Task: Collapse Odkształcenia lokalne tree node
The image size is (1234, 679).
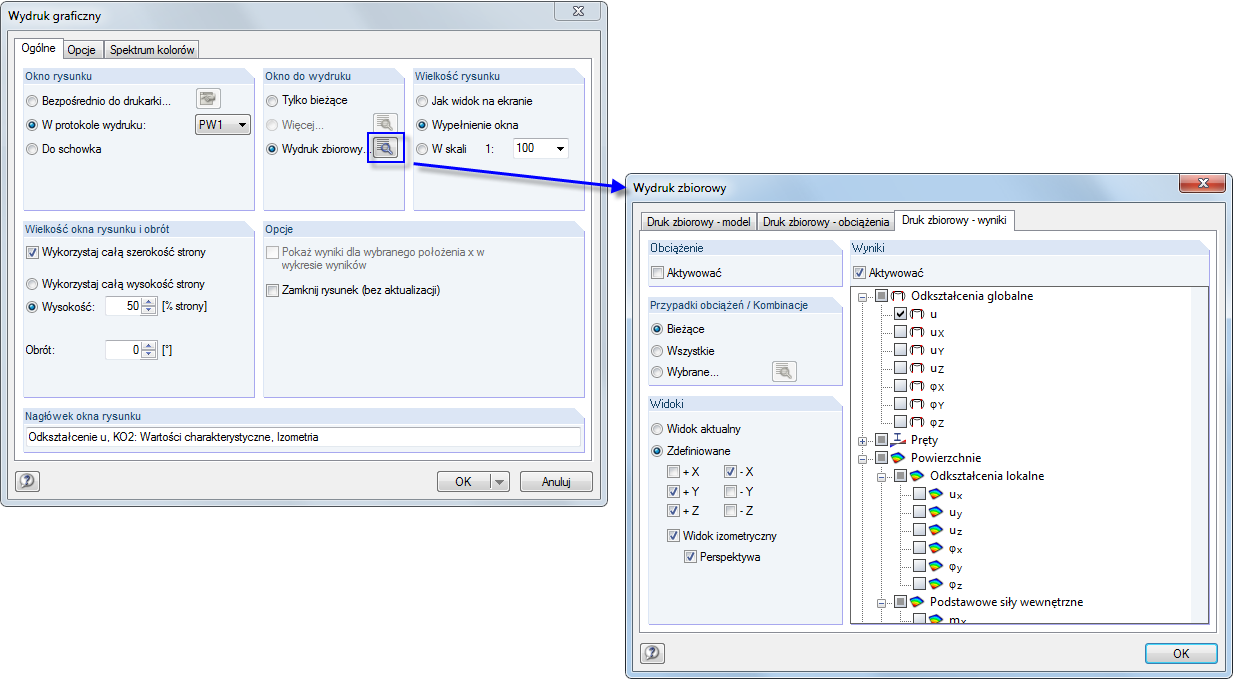Action: (882, 476)
